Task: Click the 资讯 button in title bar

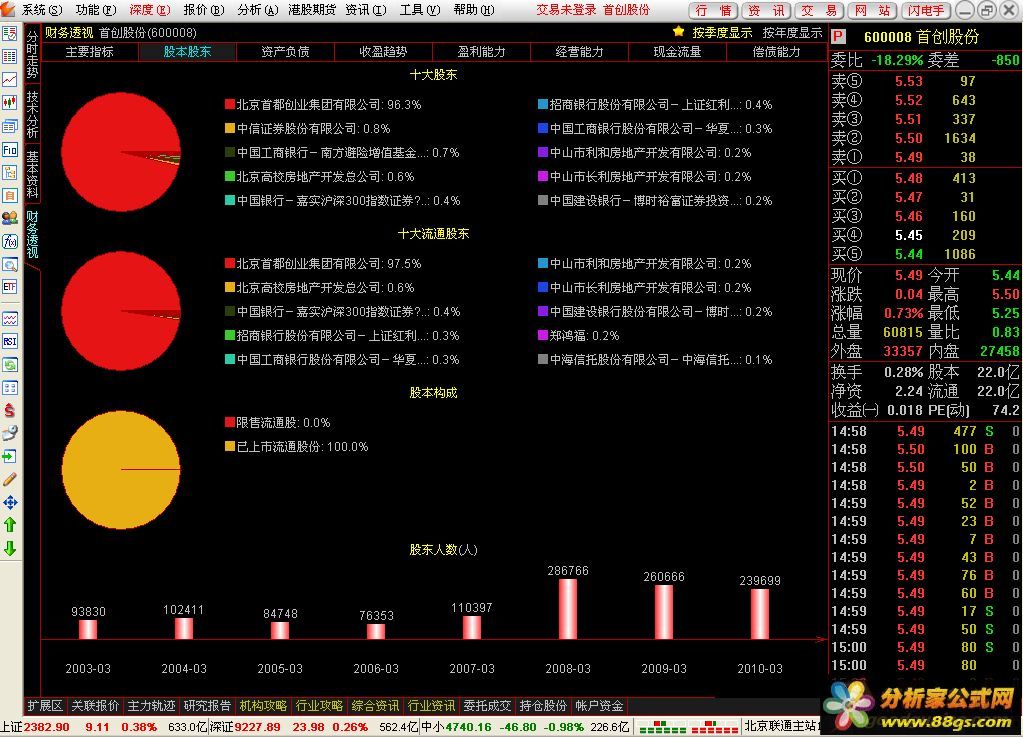Action: [766, 10]
